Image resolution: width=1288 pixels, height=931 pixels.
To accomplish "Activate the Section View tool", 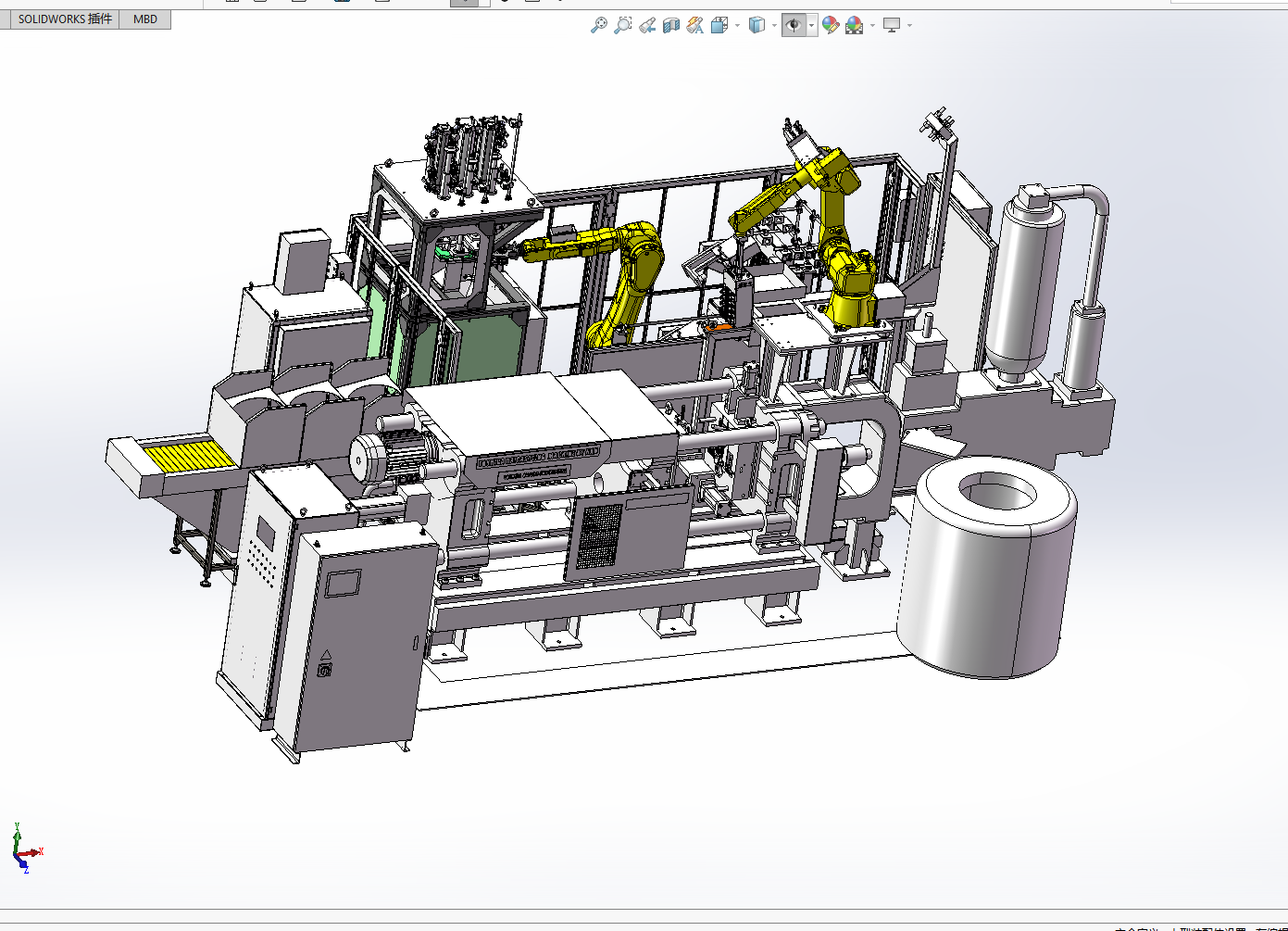I will [x=671, y=25].
